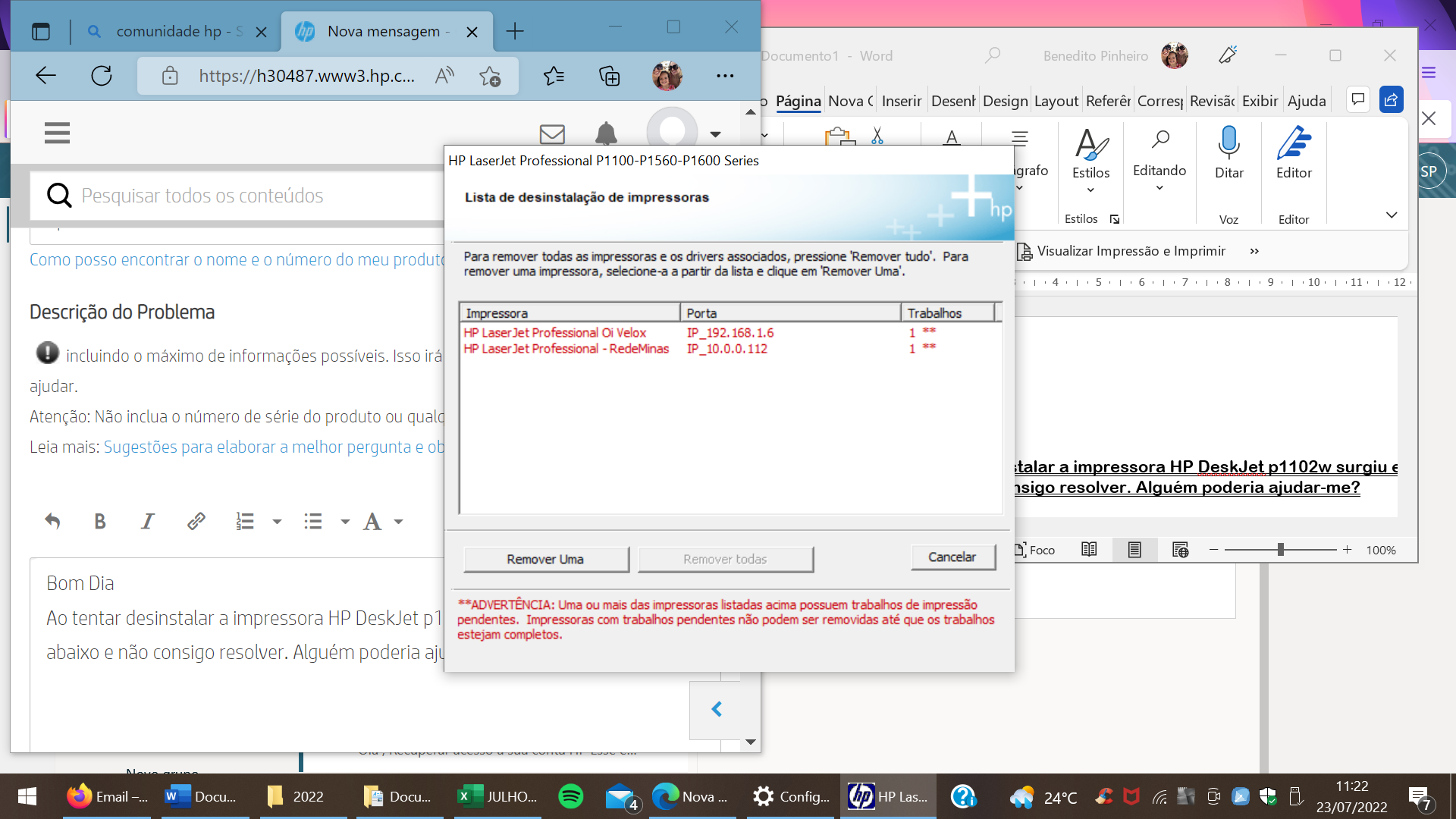
Task: Open Windows Start menu
Action: 27,796
